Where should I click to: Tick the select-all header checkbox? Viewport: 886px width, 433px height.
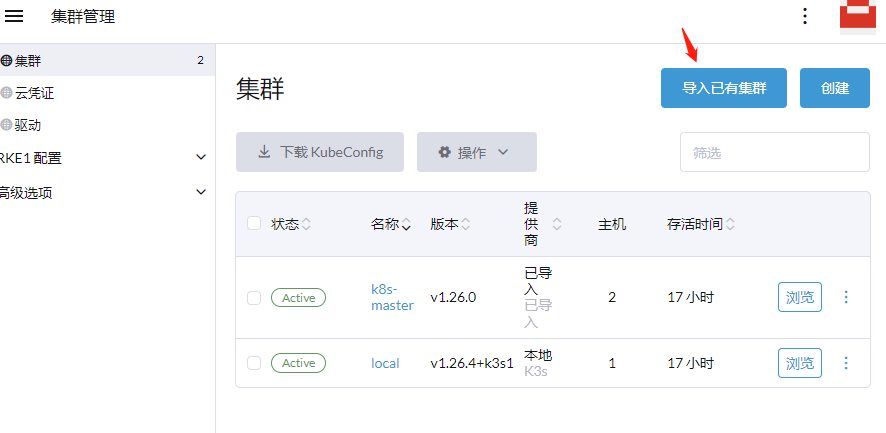click(x=254, y=223)
